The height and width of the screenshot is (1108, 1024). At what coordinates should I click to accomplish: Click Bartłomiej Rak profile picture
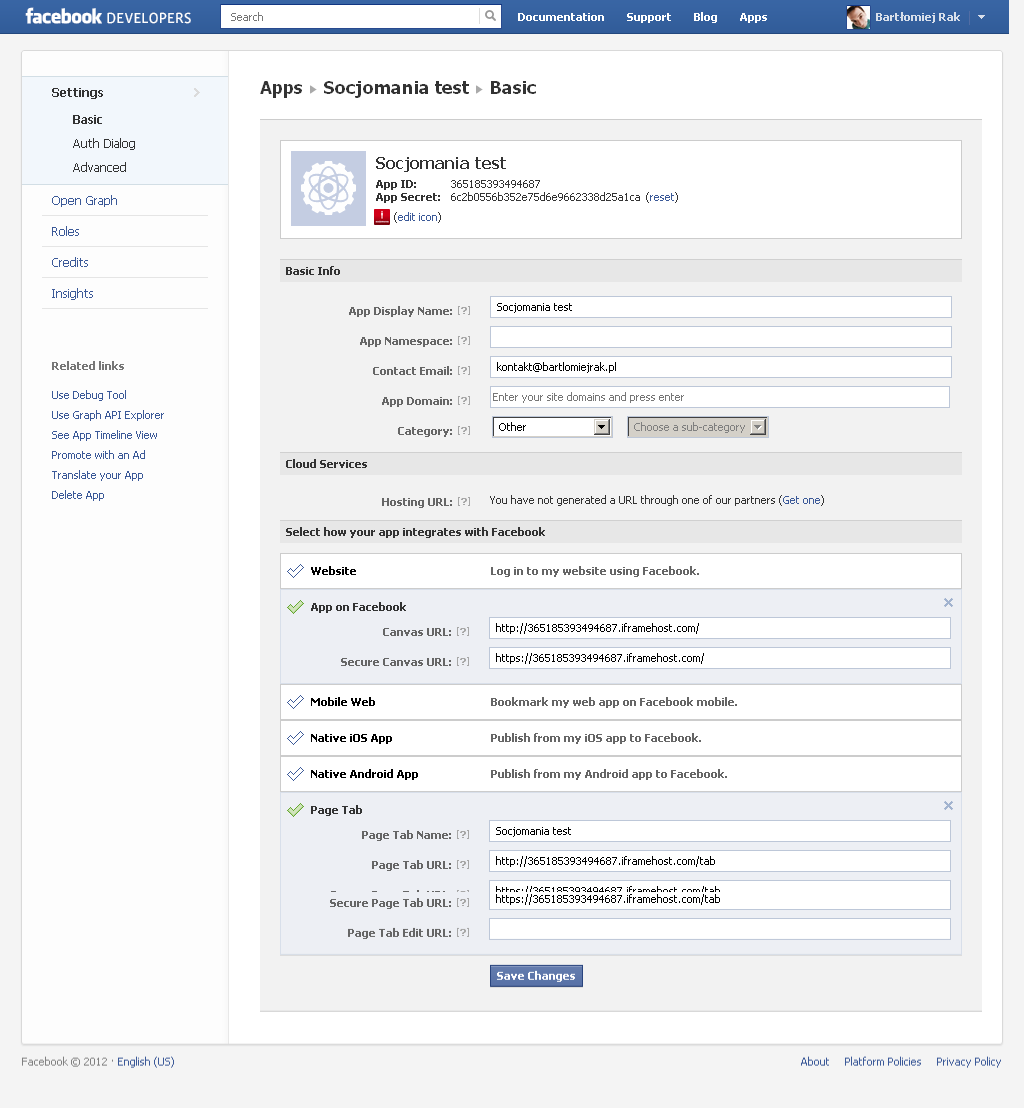(x=858, y=17)
